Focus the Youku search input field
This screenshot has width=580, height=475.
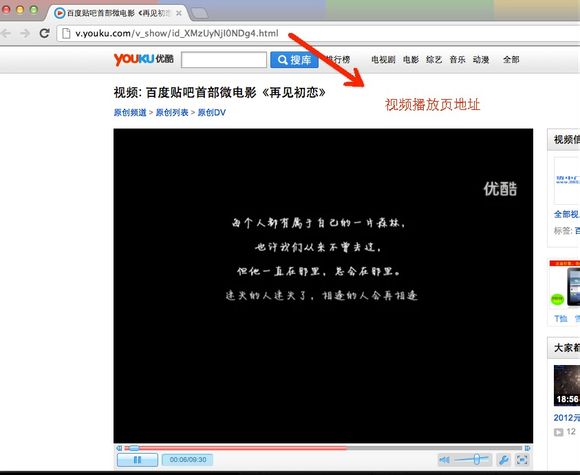pyautogui.click(x=224, y=60)
